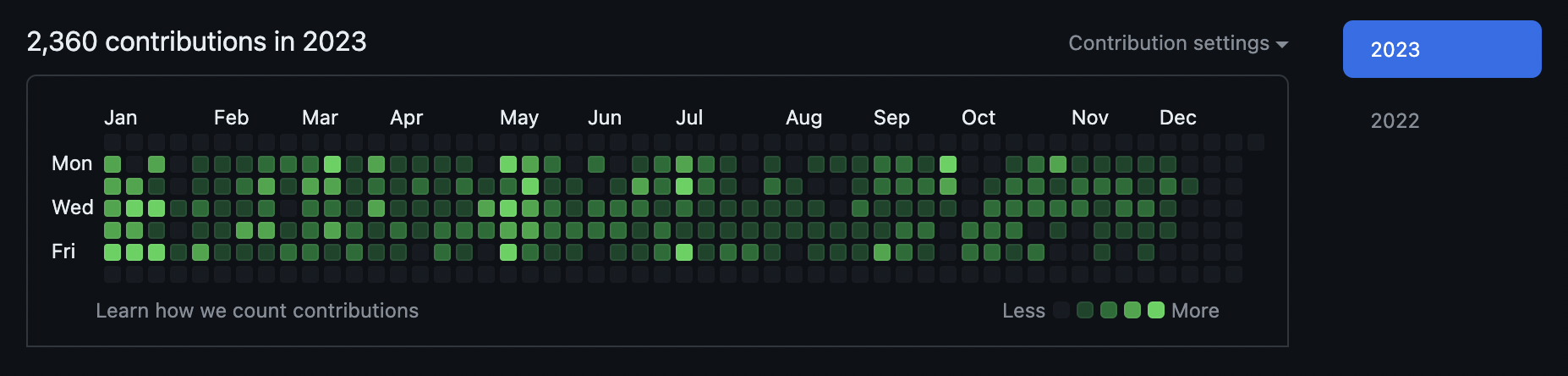Select the first Friday cell in January
Image resolution: width=1568 pixels, height=376 pixels.
coord(112,252)
